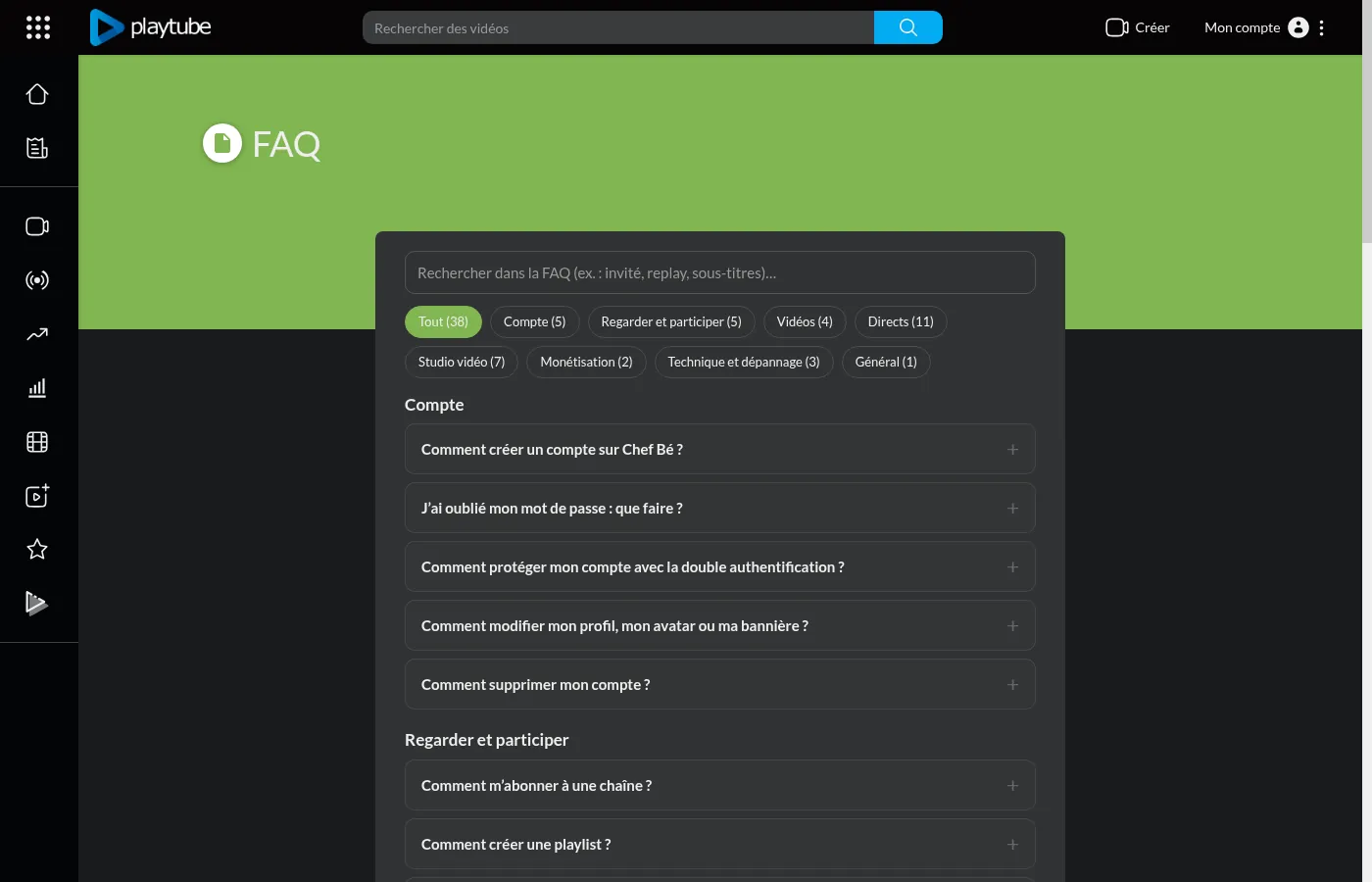This screenshot has width=1372, height=882.
Task: Expand the double authentification question
Action: (x=720, y=566)
